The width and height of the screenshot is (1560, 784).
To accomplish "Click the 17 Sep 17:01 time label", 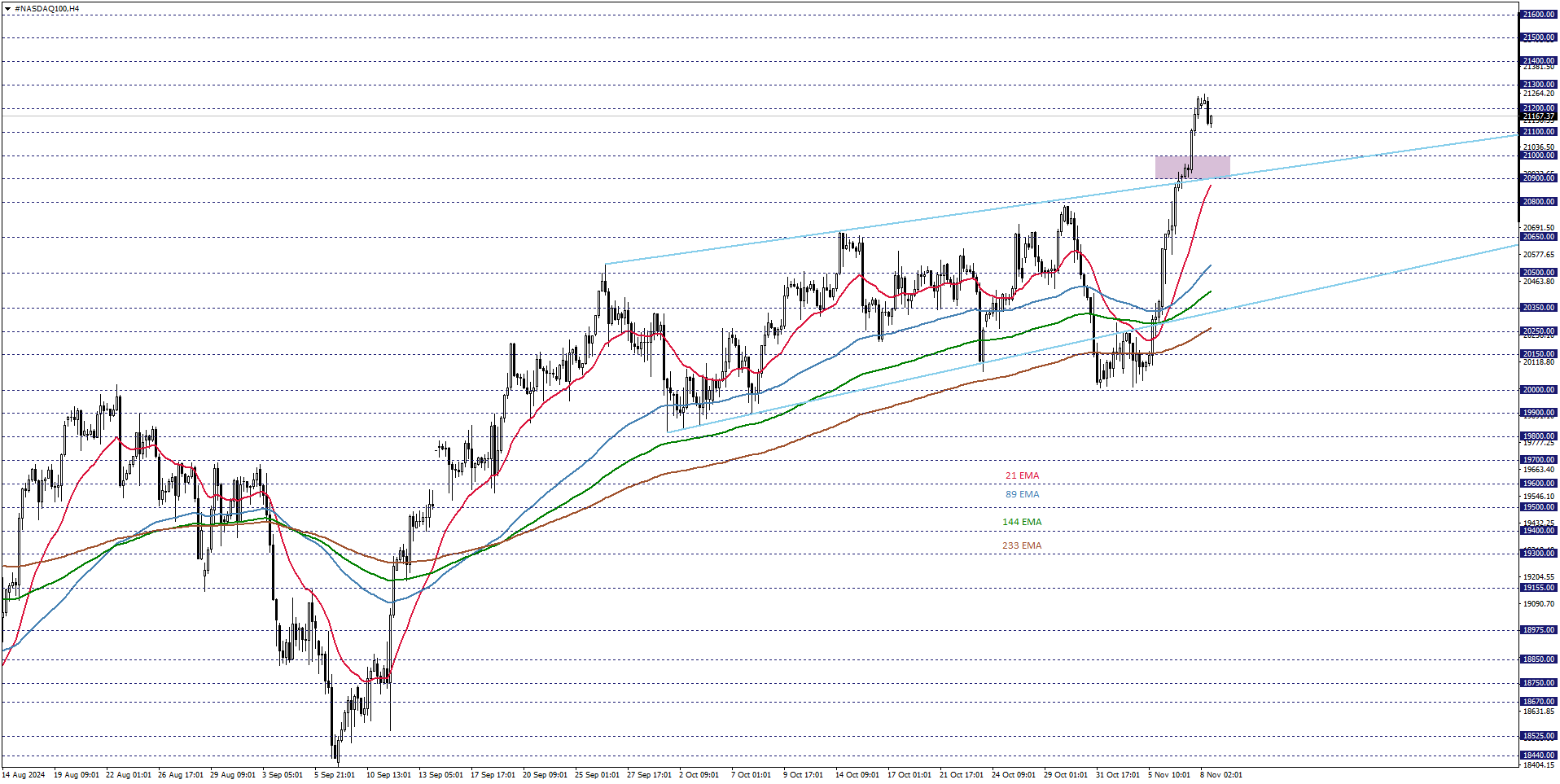I will pos(493,775).
